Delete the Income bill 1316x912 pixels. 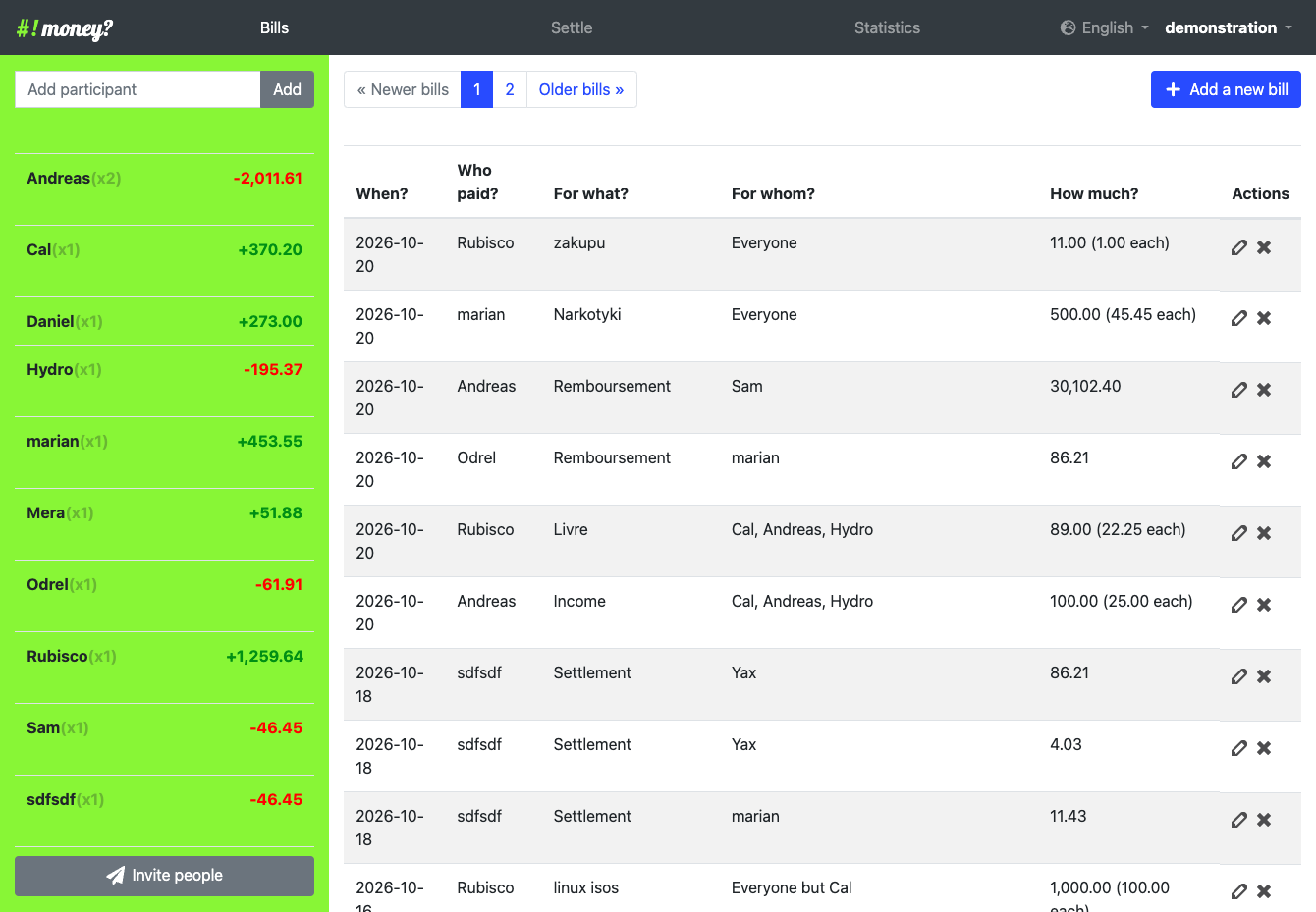[x=1264, y=605]
